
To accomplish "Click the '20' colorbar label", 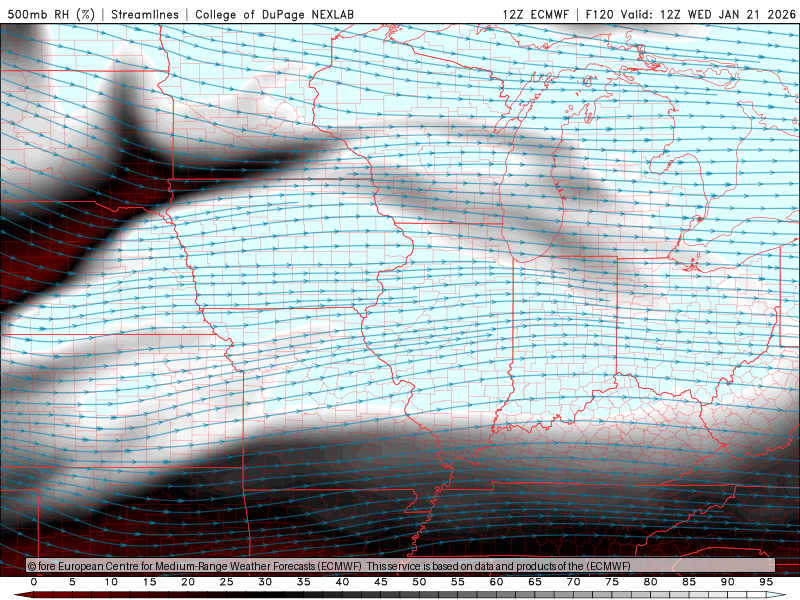I will click(x=188, y=582).
